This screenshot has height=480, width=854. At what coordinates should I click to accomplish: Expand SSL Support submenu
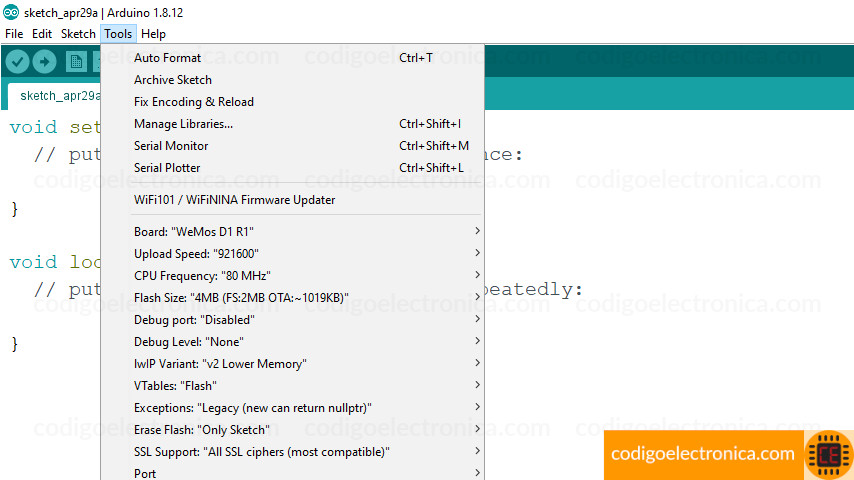click(x=292, y=452)
